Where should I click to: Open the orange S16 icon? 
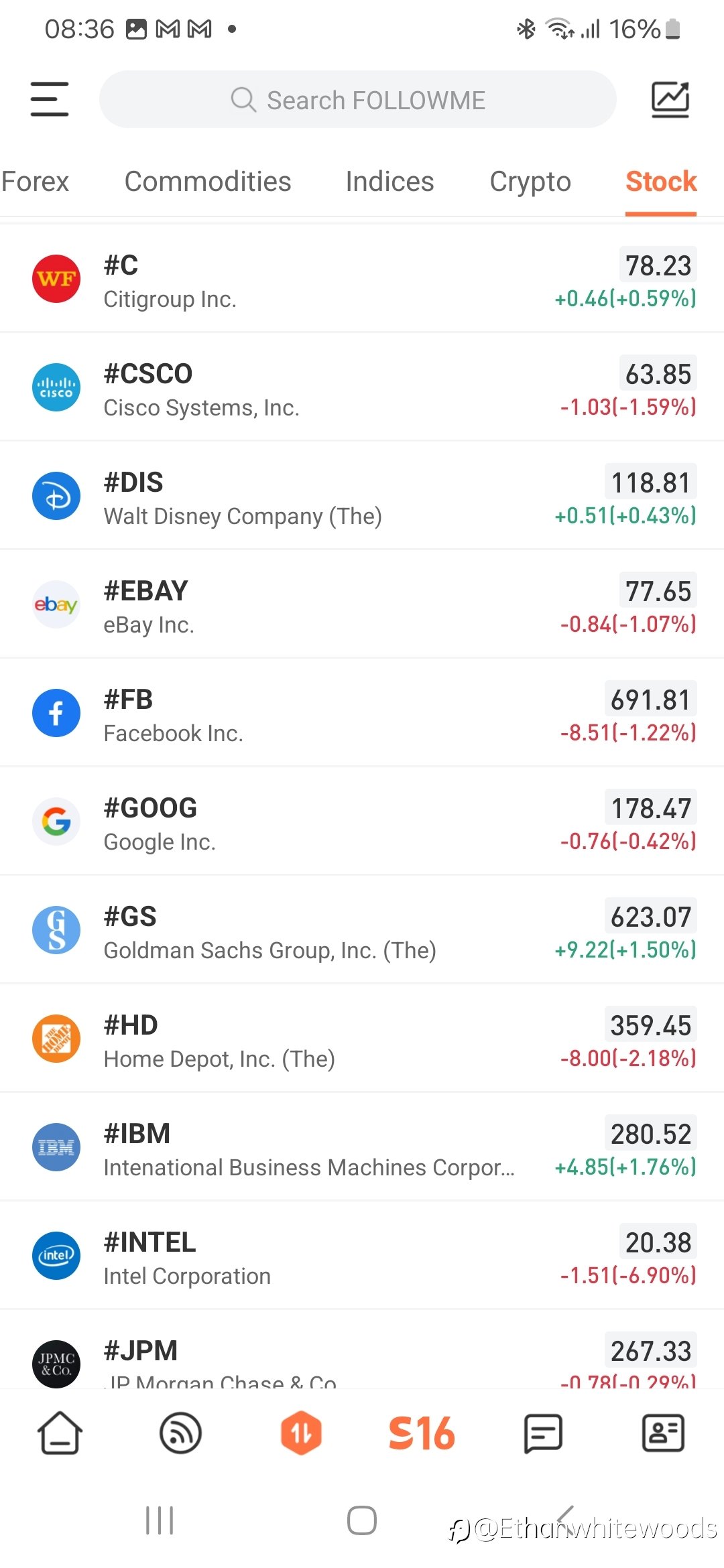coord(422,1433)
